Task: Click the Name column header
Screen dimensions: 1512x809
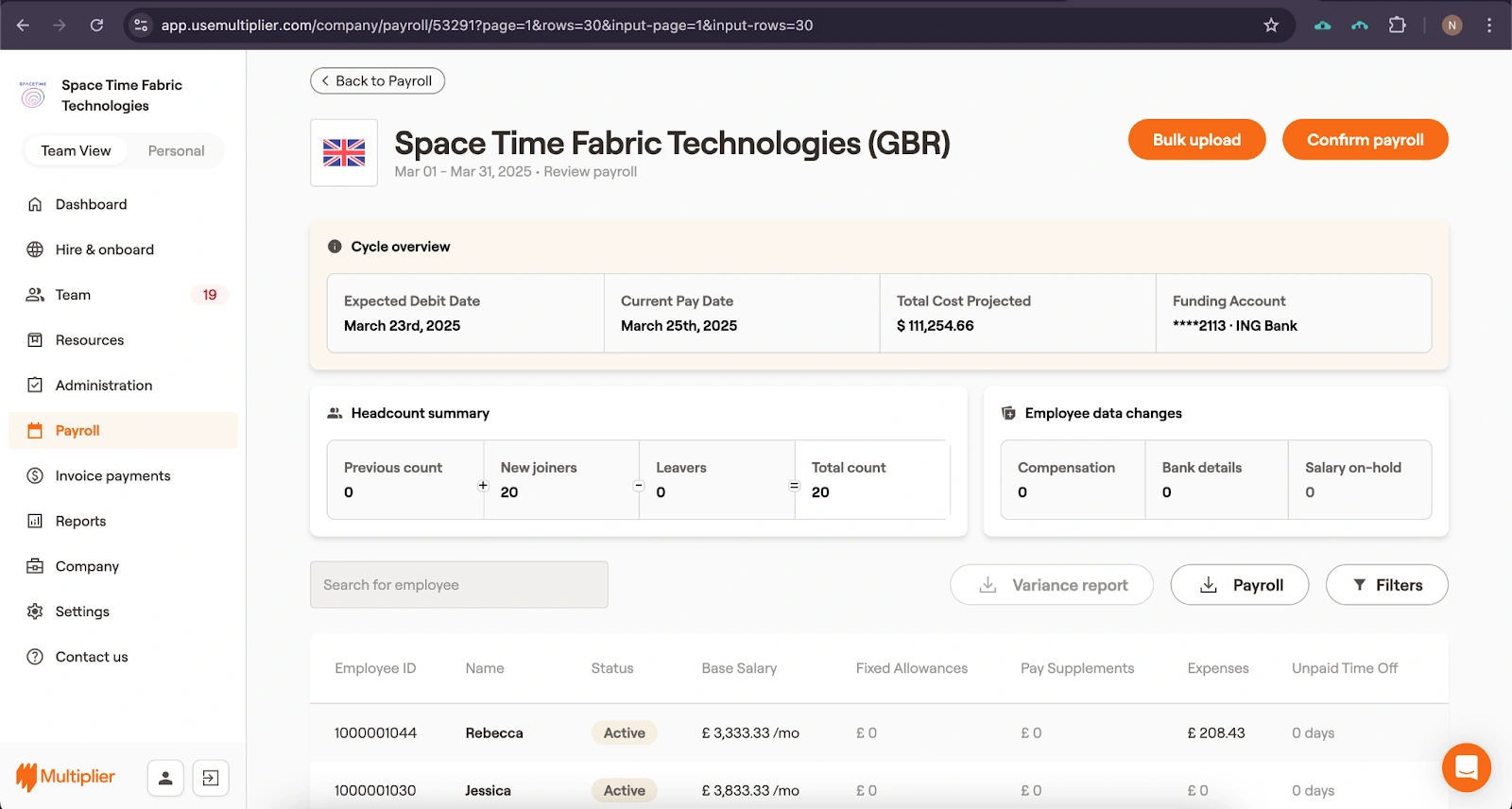Action: 485,668
